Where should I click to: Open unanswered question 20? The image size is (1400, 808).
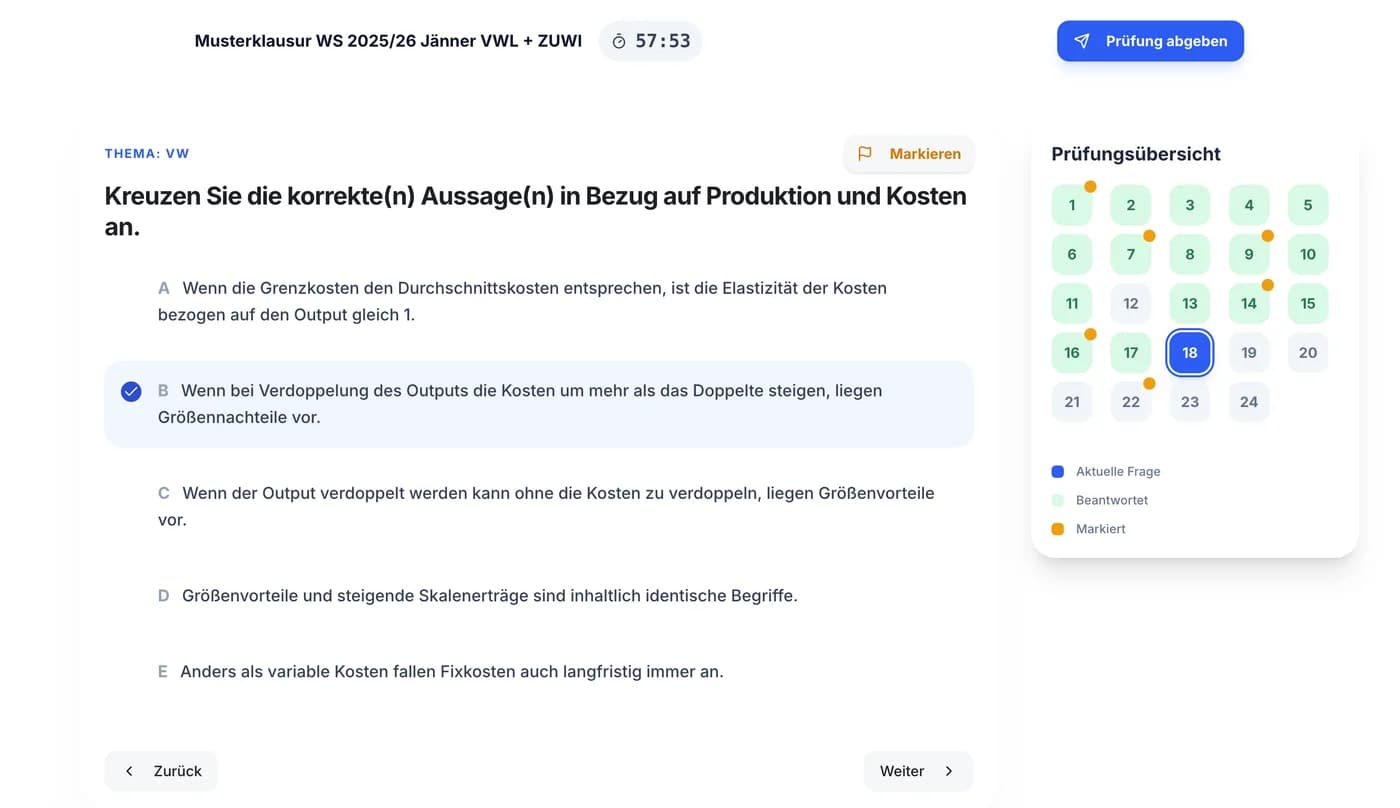coord(1308,352)
